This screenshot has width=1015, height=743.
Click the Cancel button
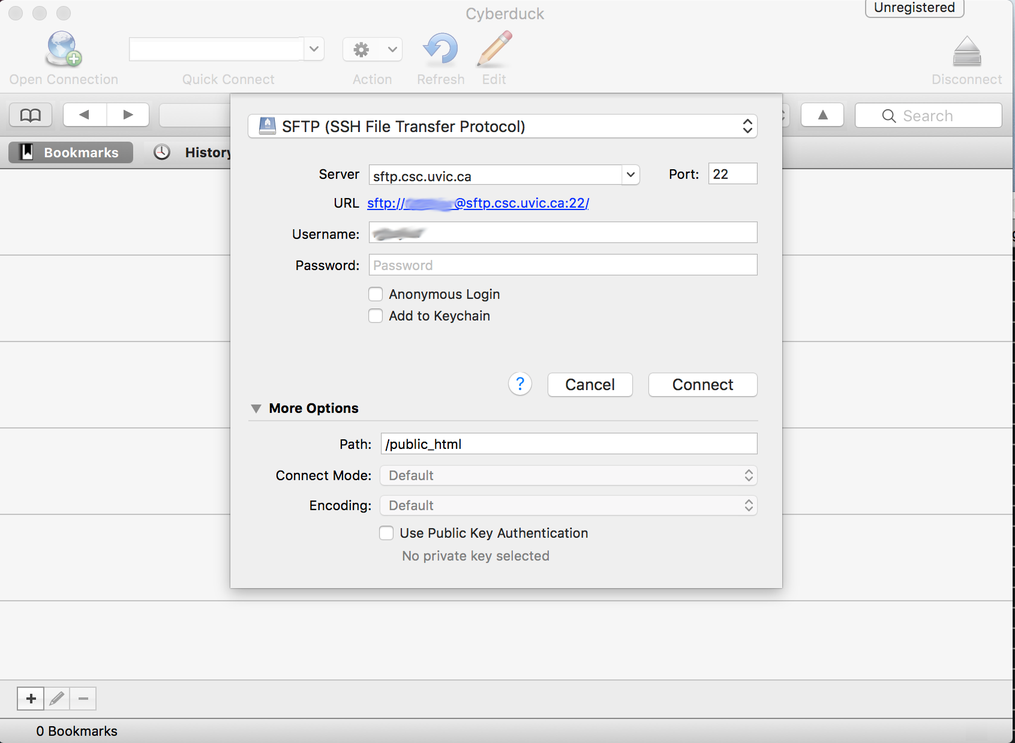click(x=590, y=384)
